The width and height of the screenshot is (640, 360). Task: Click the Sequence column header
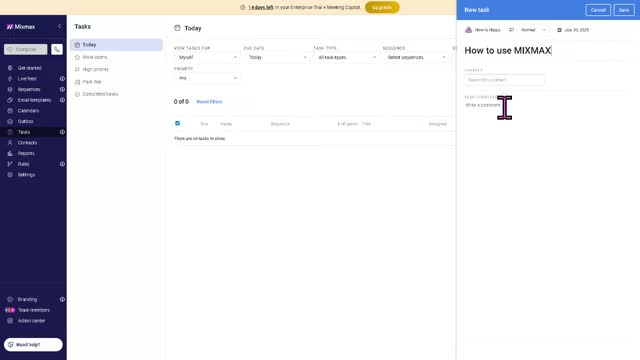tap(280, 124)
